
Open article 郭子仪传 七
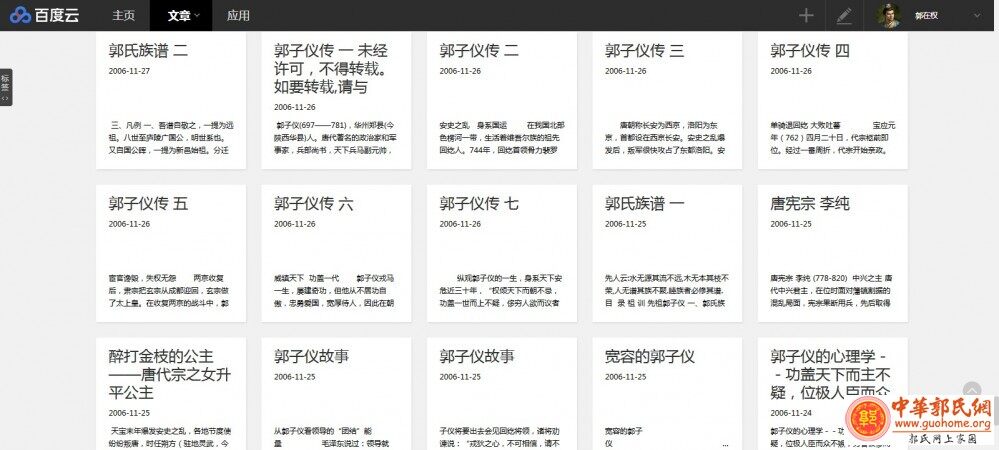[479, 203]
